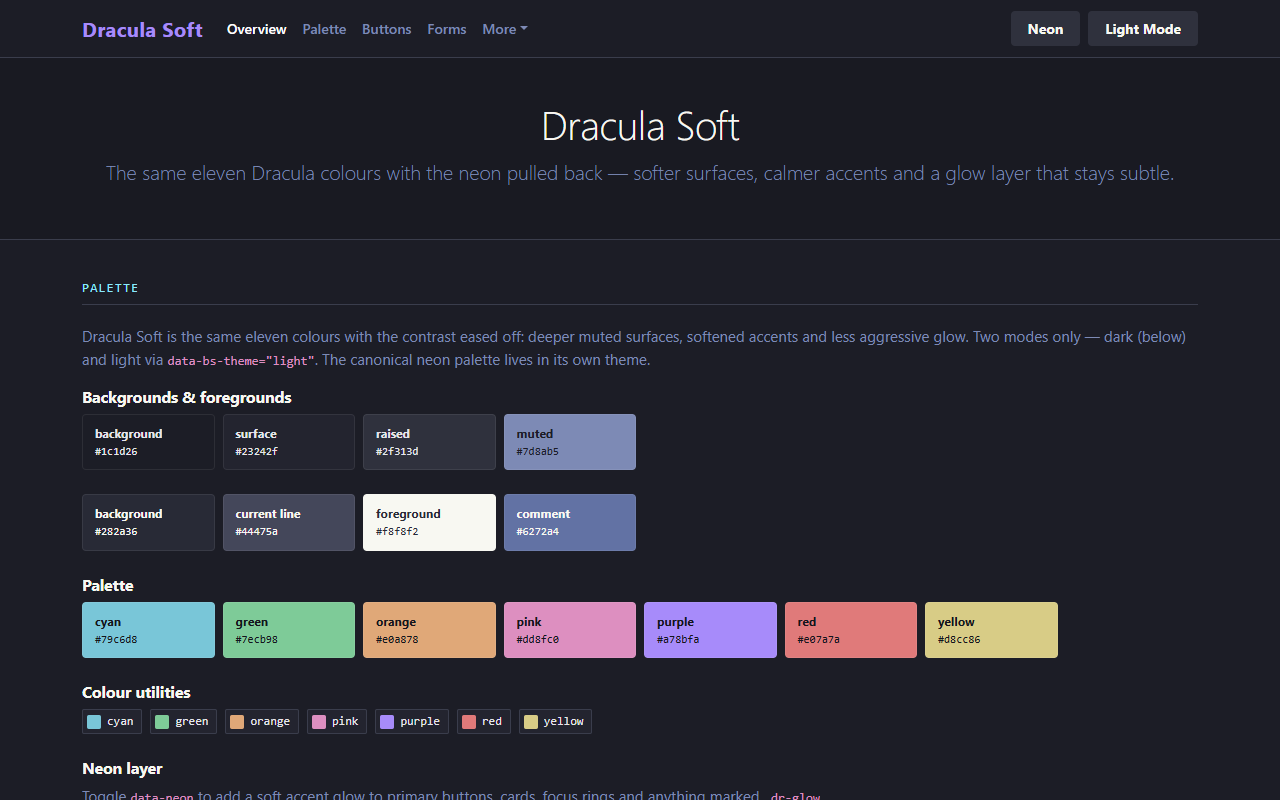The height and width of the screenshot is (800, 1280).
Task: Expand the More dropdown menu
Action: (504, 29)
